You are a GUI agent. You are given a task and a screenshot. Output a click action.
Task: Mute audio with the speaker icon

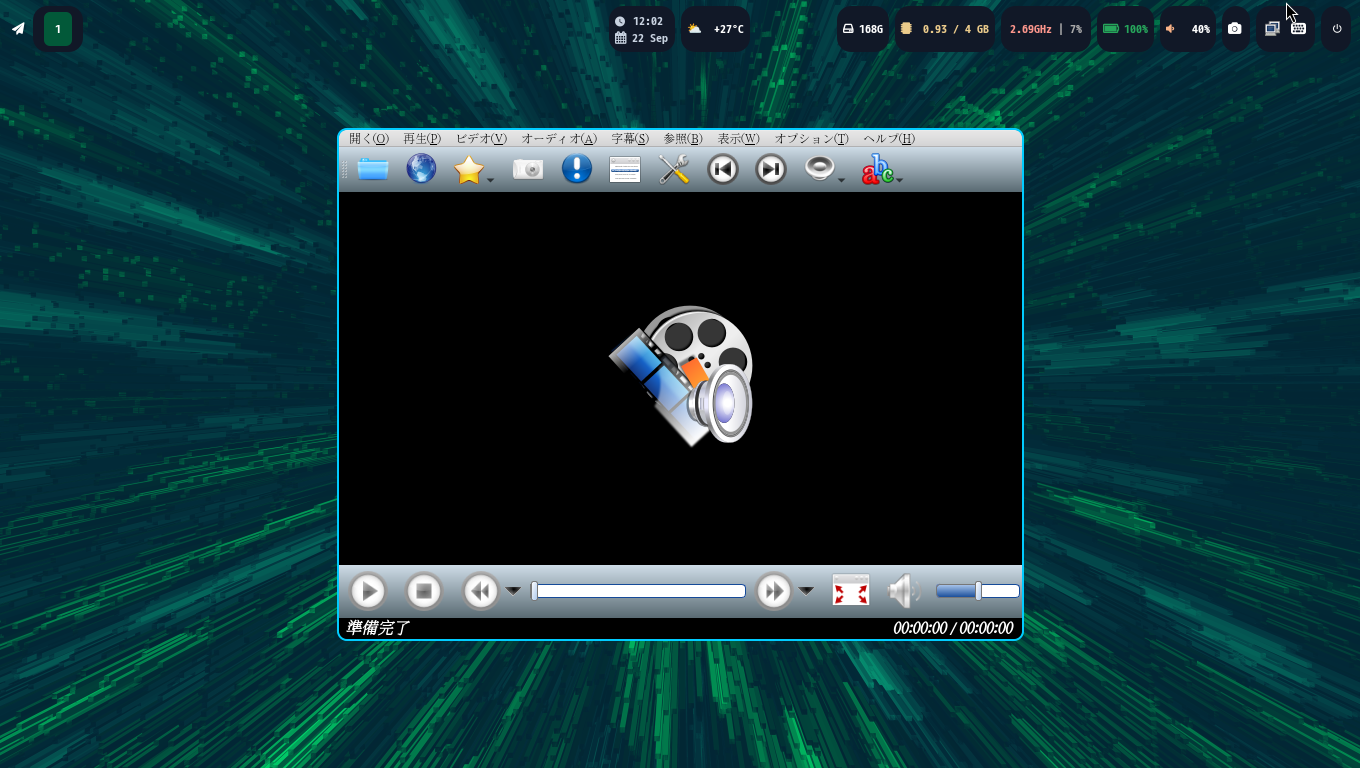pyautogui.click(x=904, y=591)
